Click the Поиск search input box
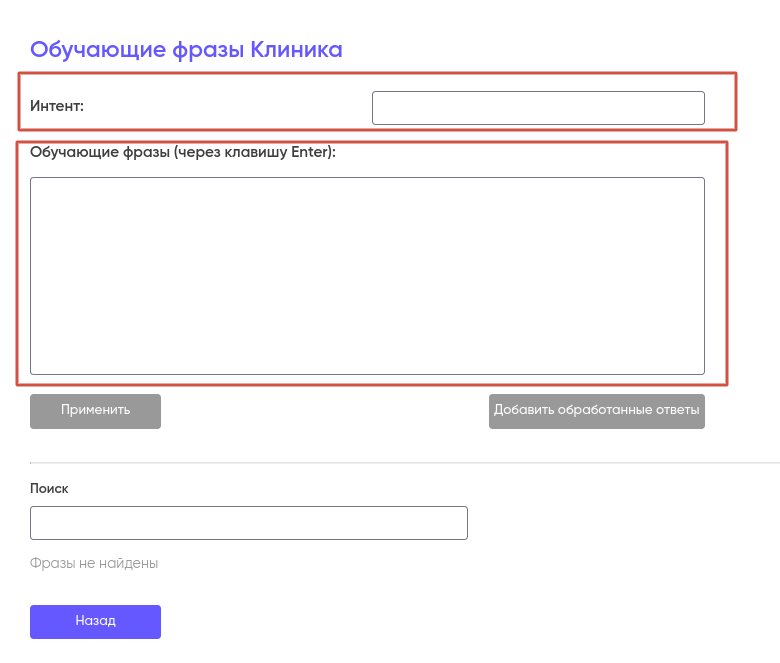 point(249,523)
